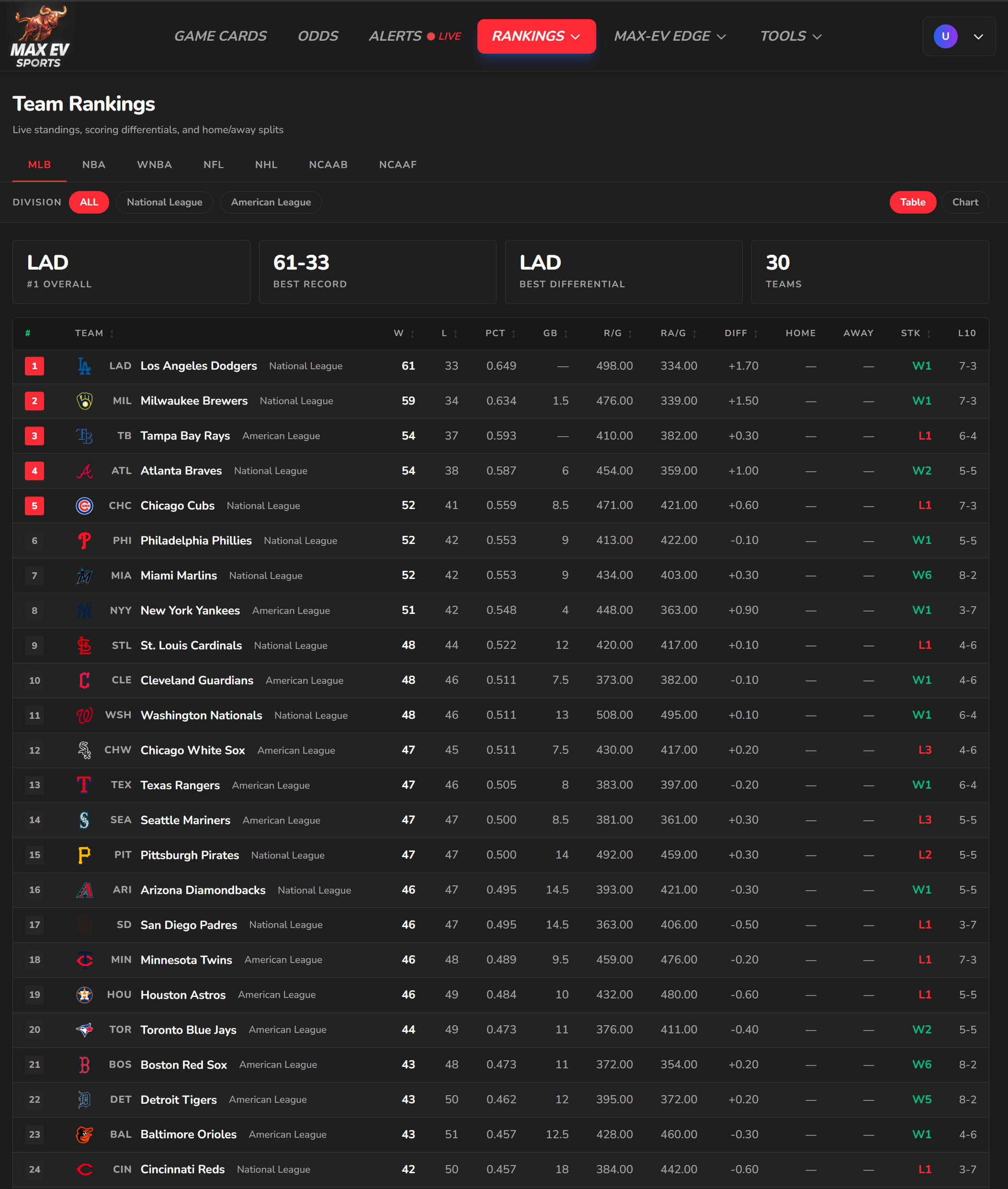Click the Pittsburgh Pirates logo icon

point(85,855)
